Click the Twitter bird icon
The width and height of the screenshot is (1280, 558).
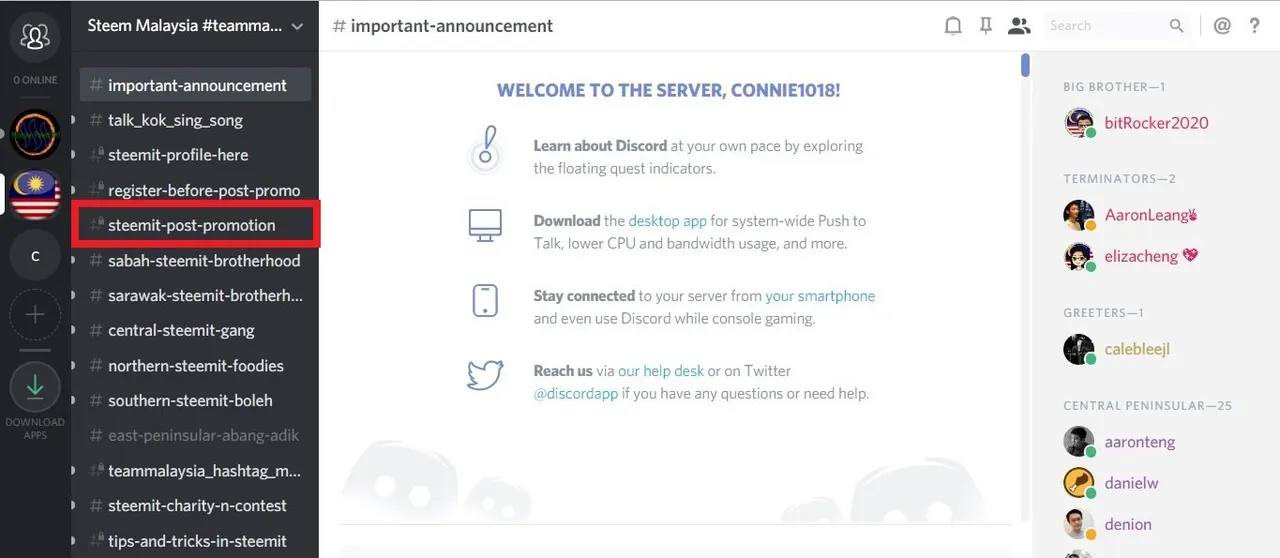pos(485,376)
